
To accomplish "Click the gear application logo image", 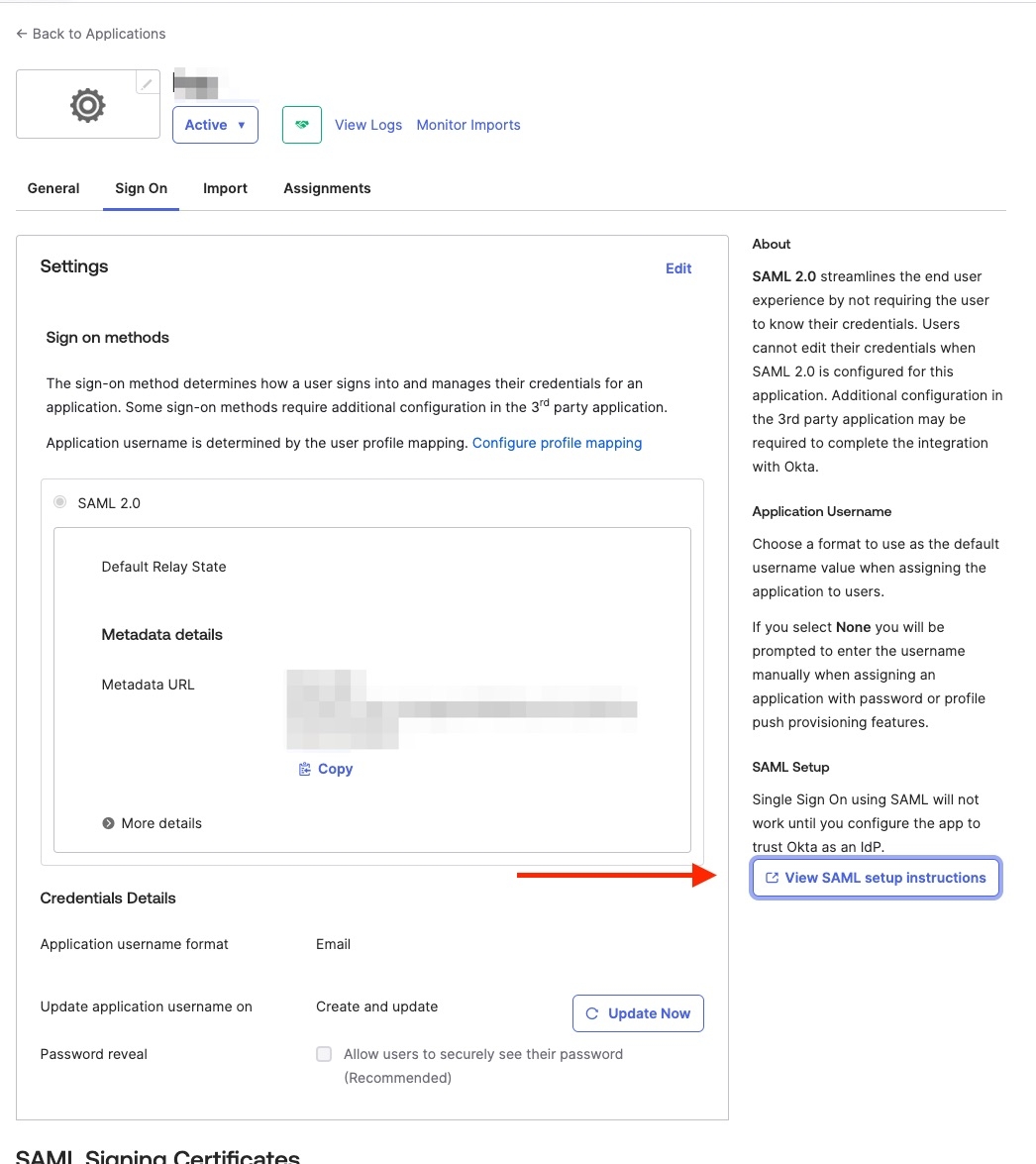I will click(x=87, y=105).
